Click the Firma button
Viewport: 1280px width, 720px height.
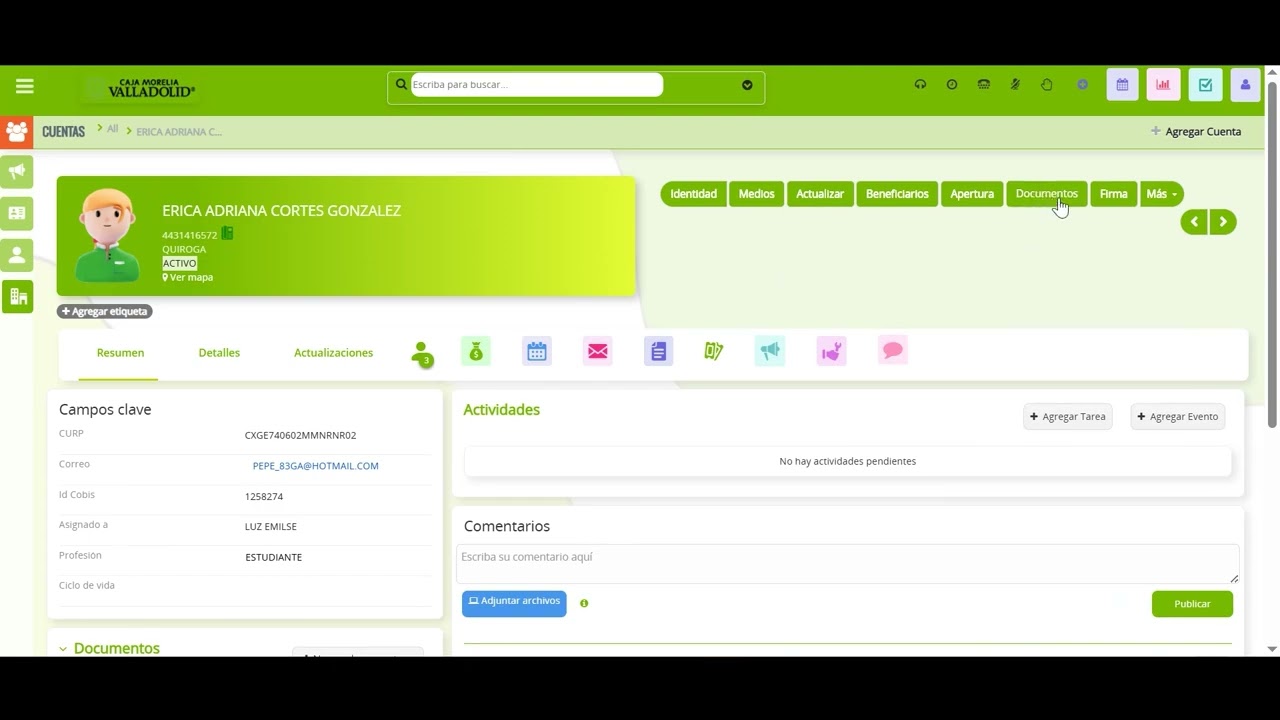1113,194
